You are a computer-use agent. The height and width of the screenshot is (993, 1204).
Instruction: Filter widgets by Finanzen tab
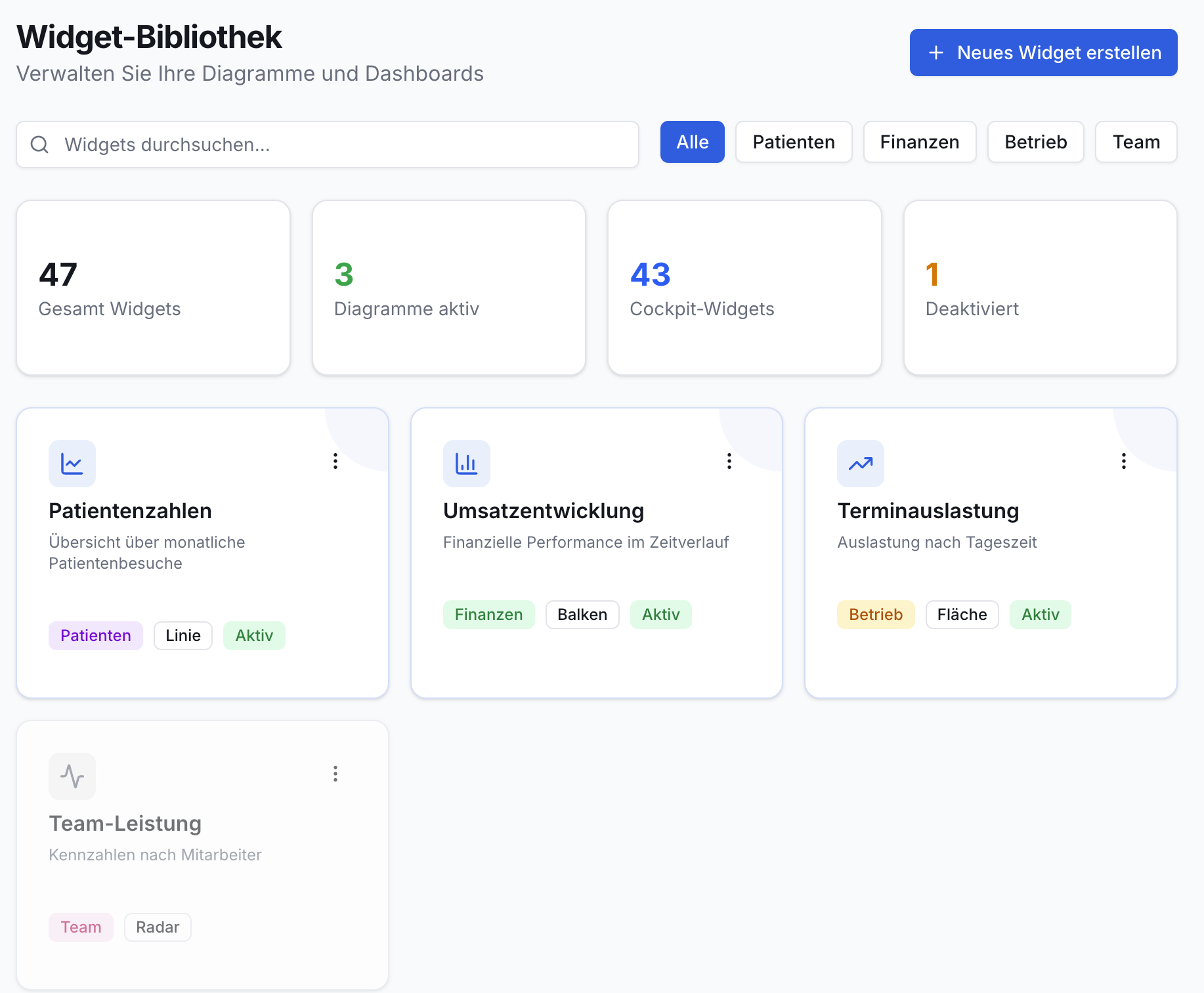click(920, 142)
